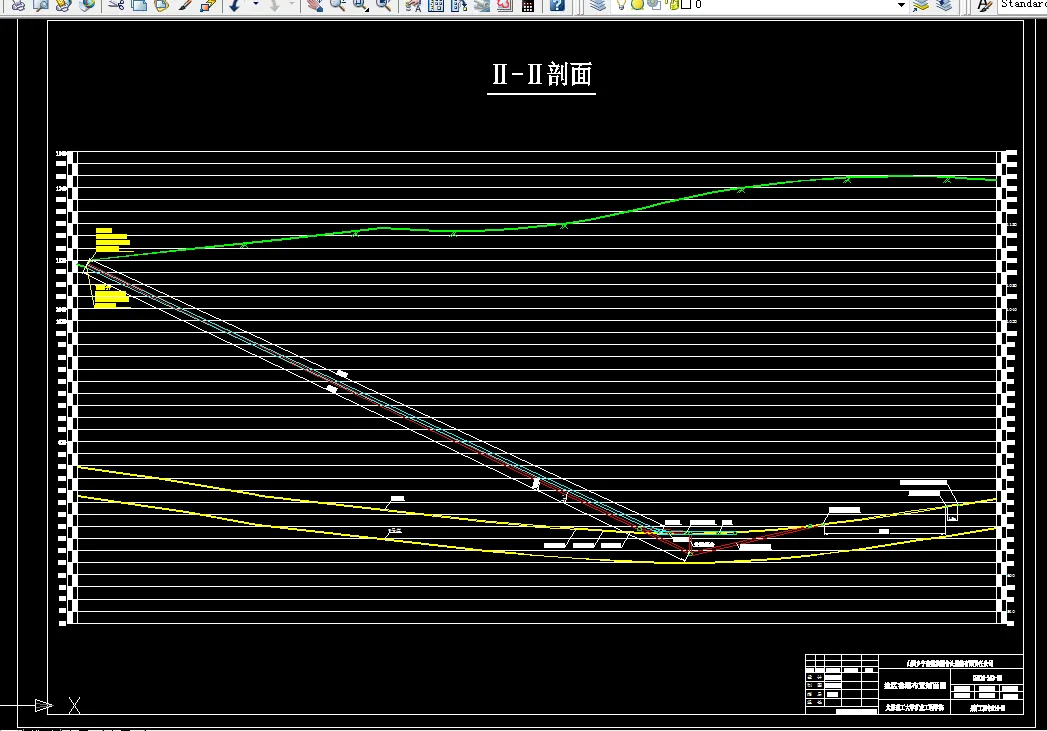
Task: Open Layer Properties Manager
Action: [x=598, y=5]
